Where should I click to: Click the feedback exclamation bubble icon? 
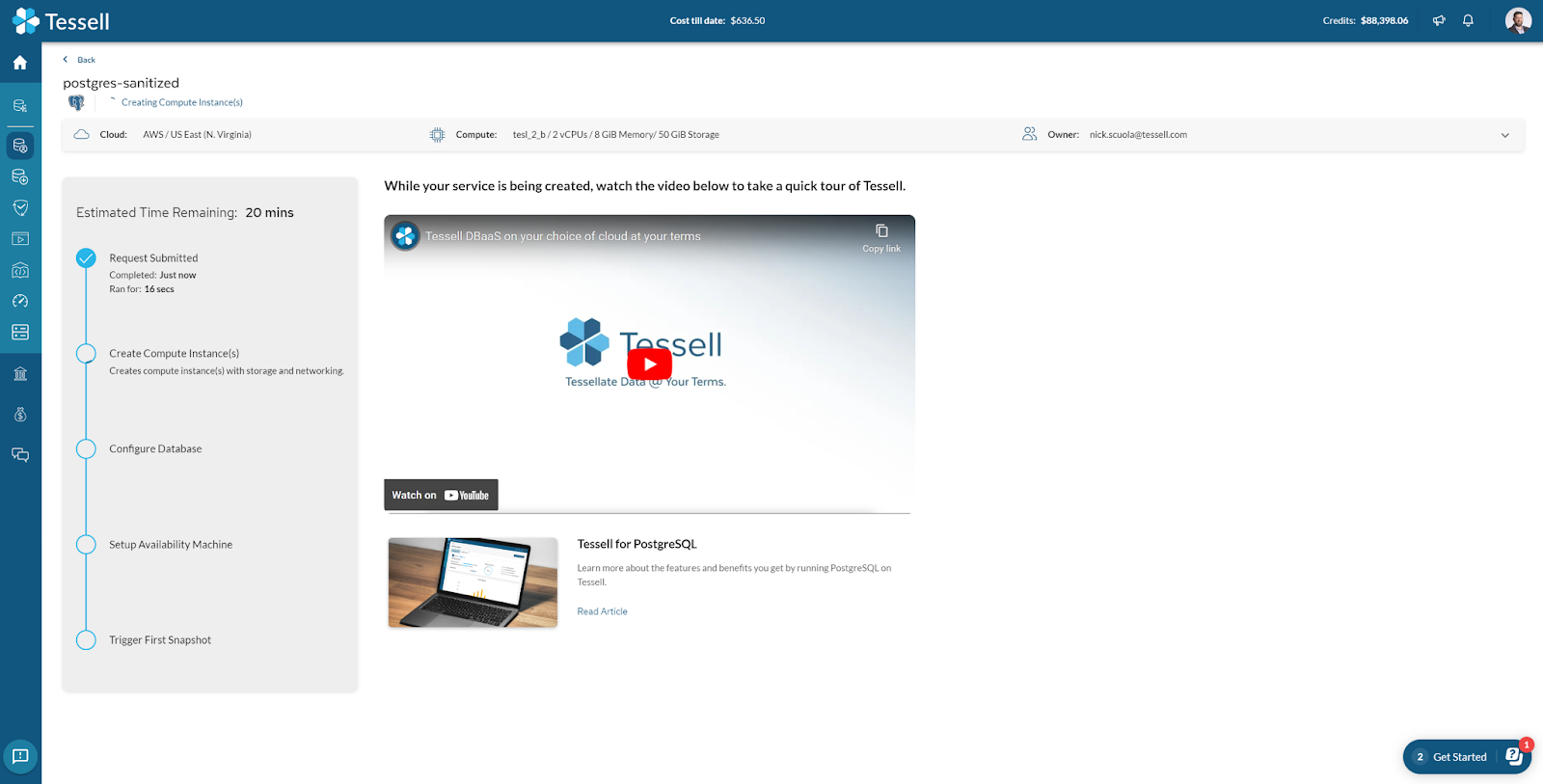coord(20,756)
